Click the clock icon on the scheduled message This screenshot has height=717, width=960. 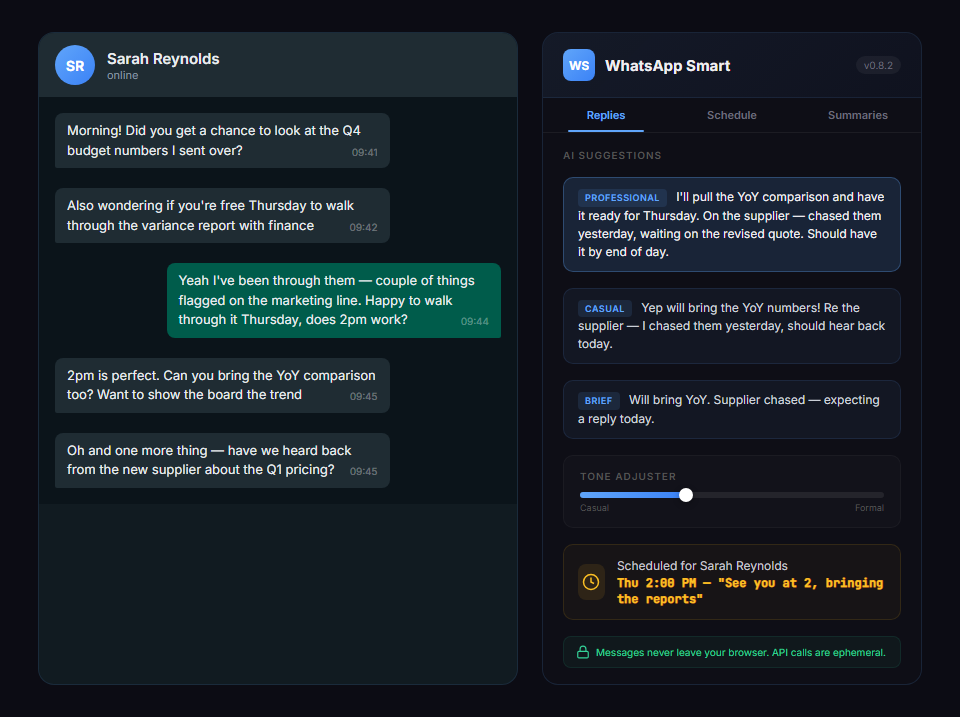[x=591, y=582]
